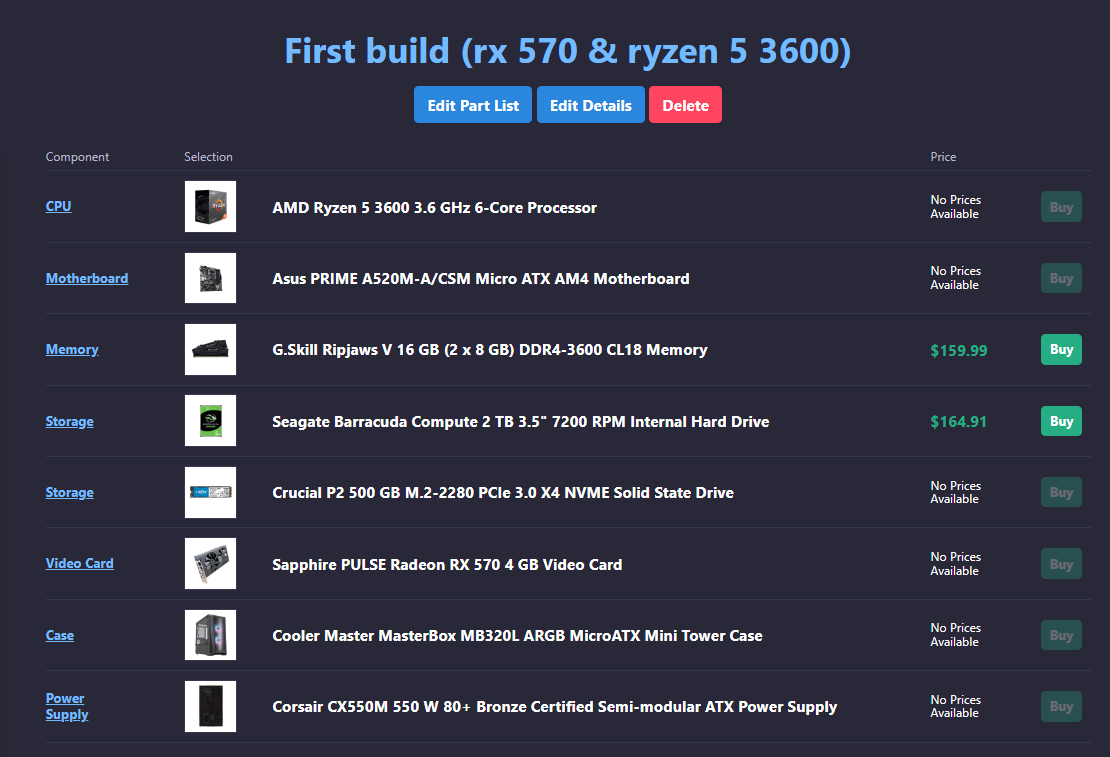Click the Corsair CX550M power supply thumbnail
Viewport: 1110px width, 757px height.
210,707
